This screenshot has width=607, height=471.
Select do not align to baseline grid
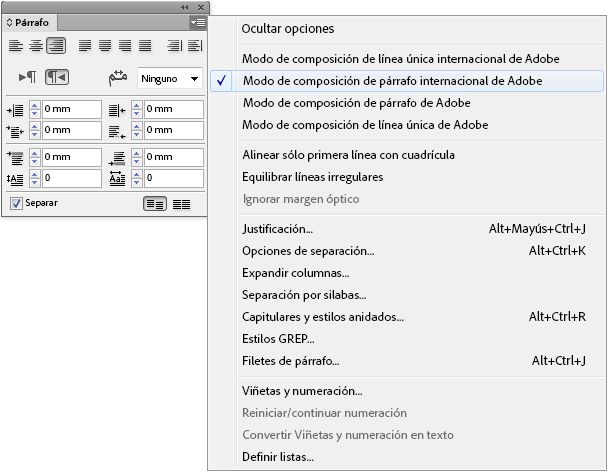click(x=155, y=204)
